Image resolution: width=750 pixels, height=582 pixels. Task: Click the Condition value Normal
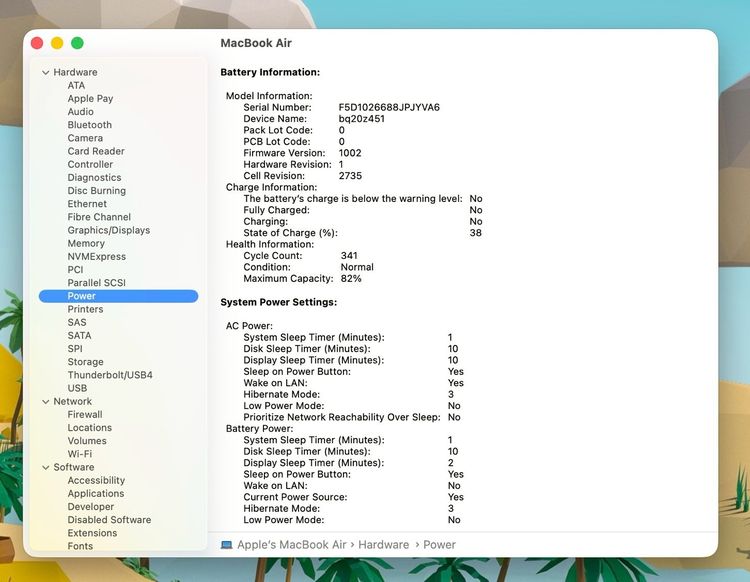(357, 267)
